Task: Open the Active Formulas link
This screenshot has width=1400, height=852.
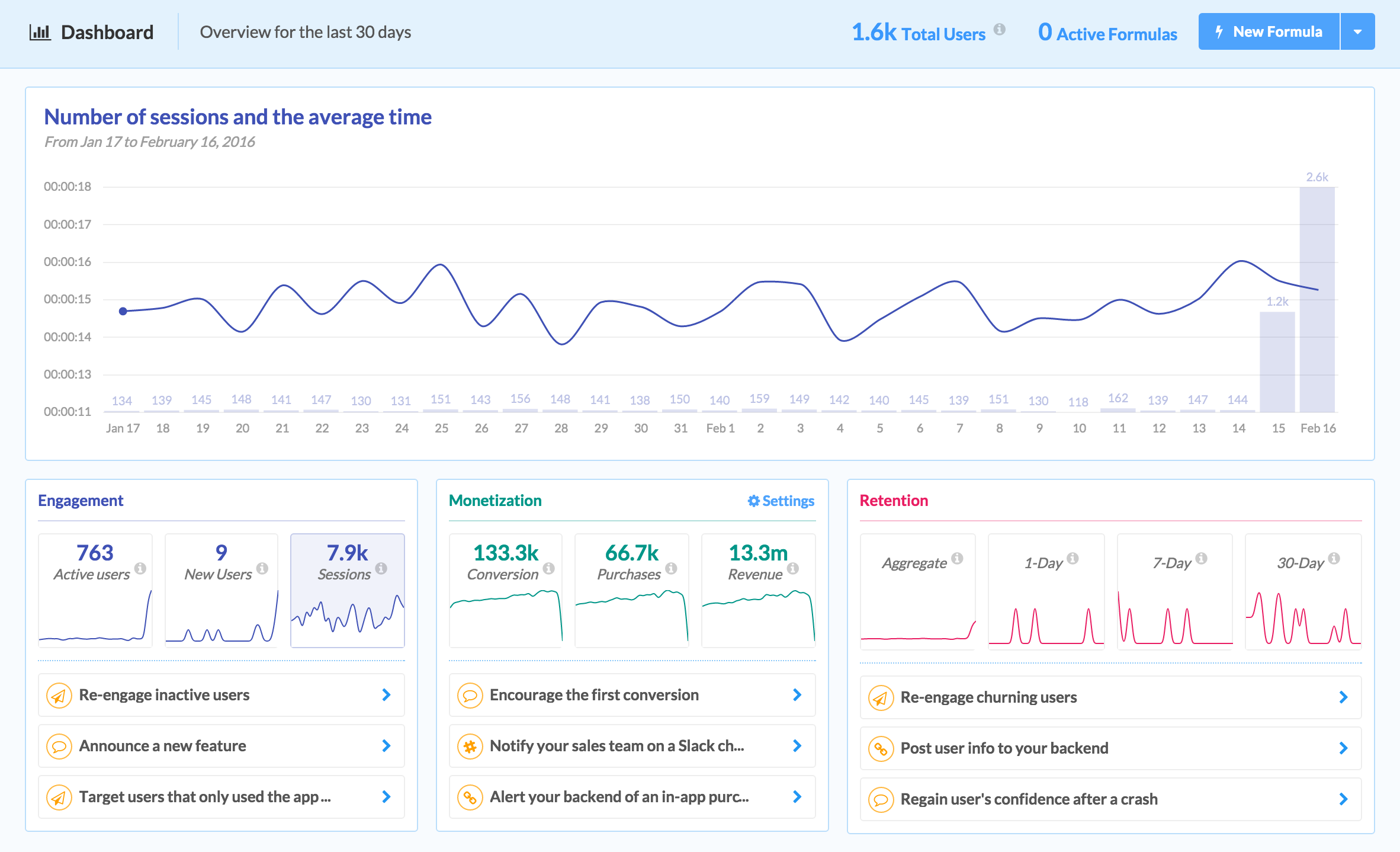Action: (x=1107, y=33)
